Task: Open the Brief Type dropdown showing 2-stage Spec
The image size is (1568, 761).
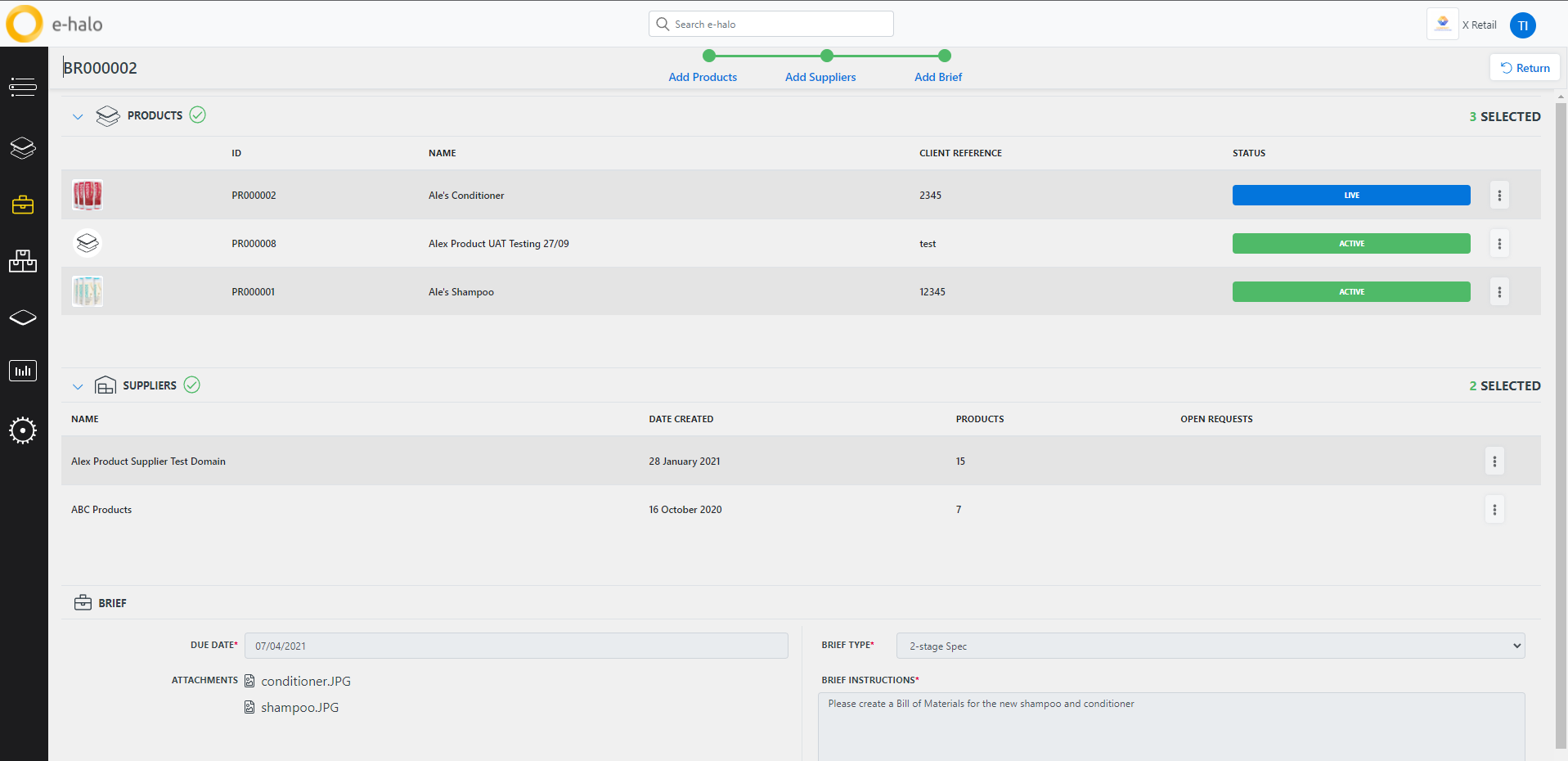Action: tap(1209, 646)
